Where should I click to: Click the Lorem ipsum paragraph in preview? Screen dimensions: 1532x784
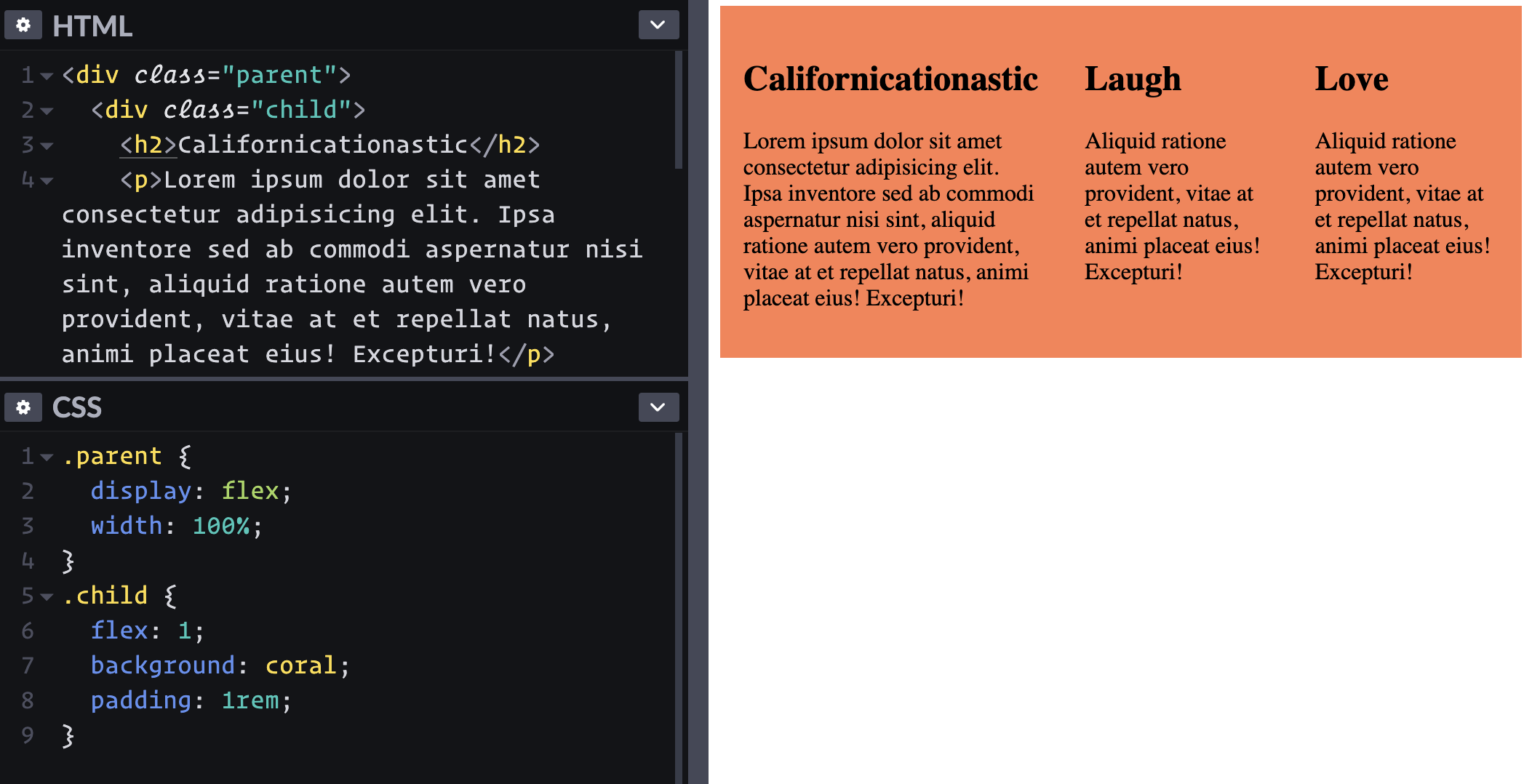pyautogui.click(x=888, y=220)
